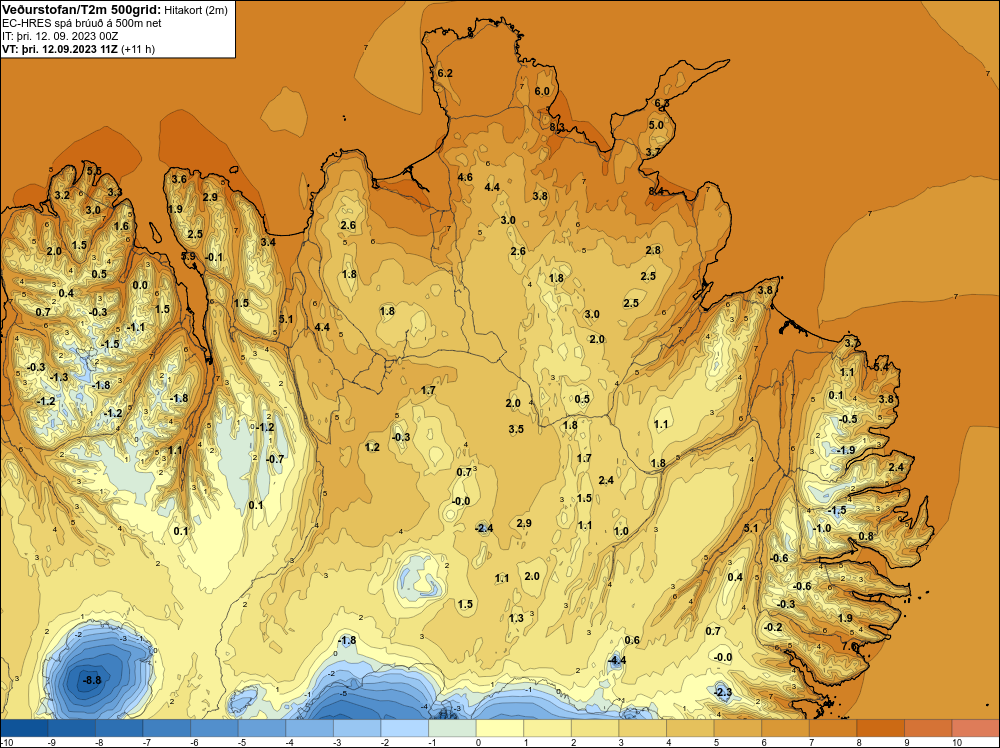
Task: Pick the pale yellow legend swatch between 0 and 1
Action: 499,728
